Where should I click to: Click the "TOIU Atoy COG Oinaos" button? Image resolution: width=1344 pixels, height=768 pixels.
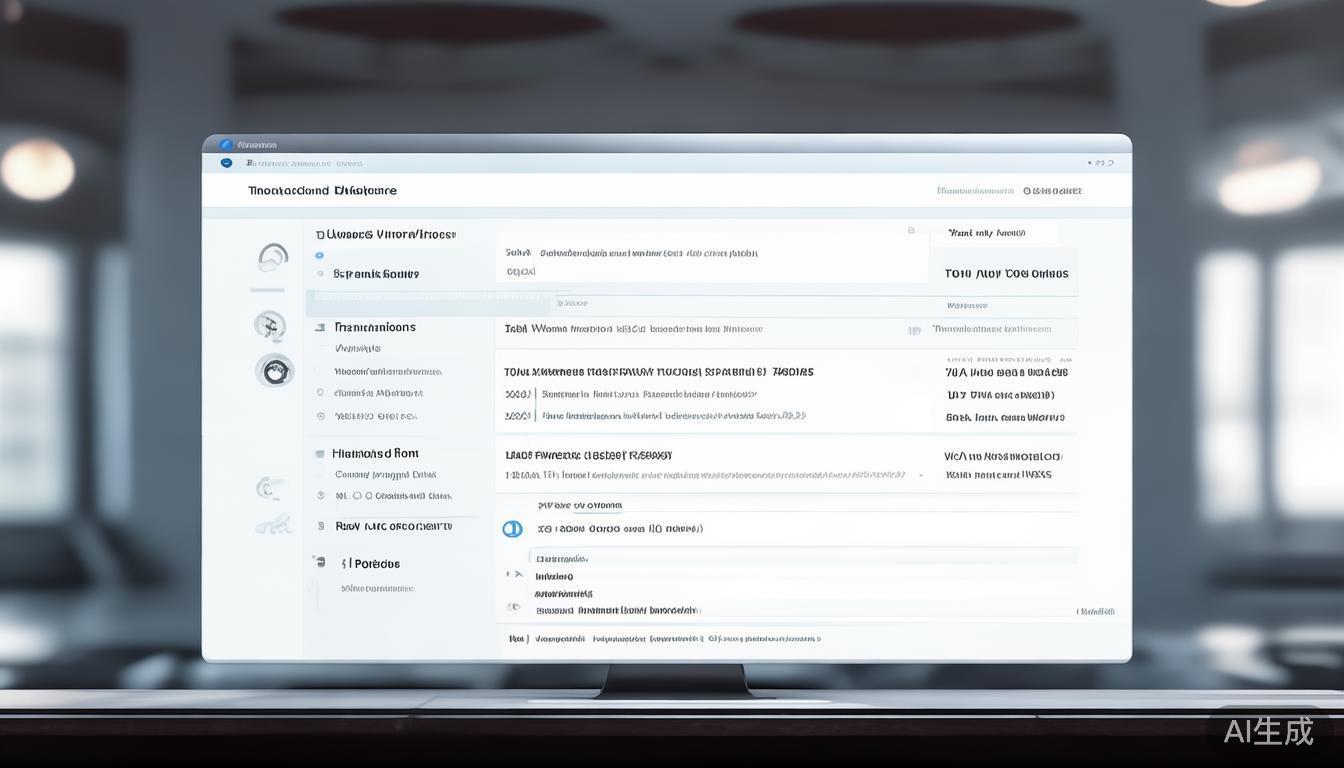pyautogui.click(x=1006, y=274)
